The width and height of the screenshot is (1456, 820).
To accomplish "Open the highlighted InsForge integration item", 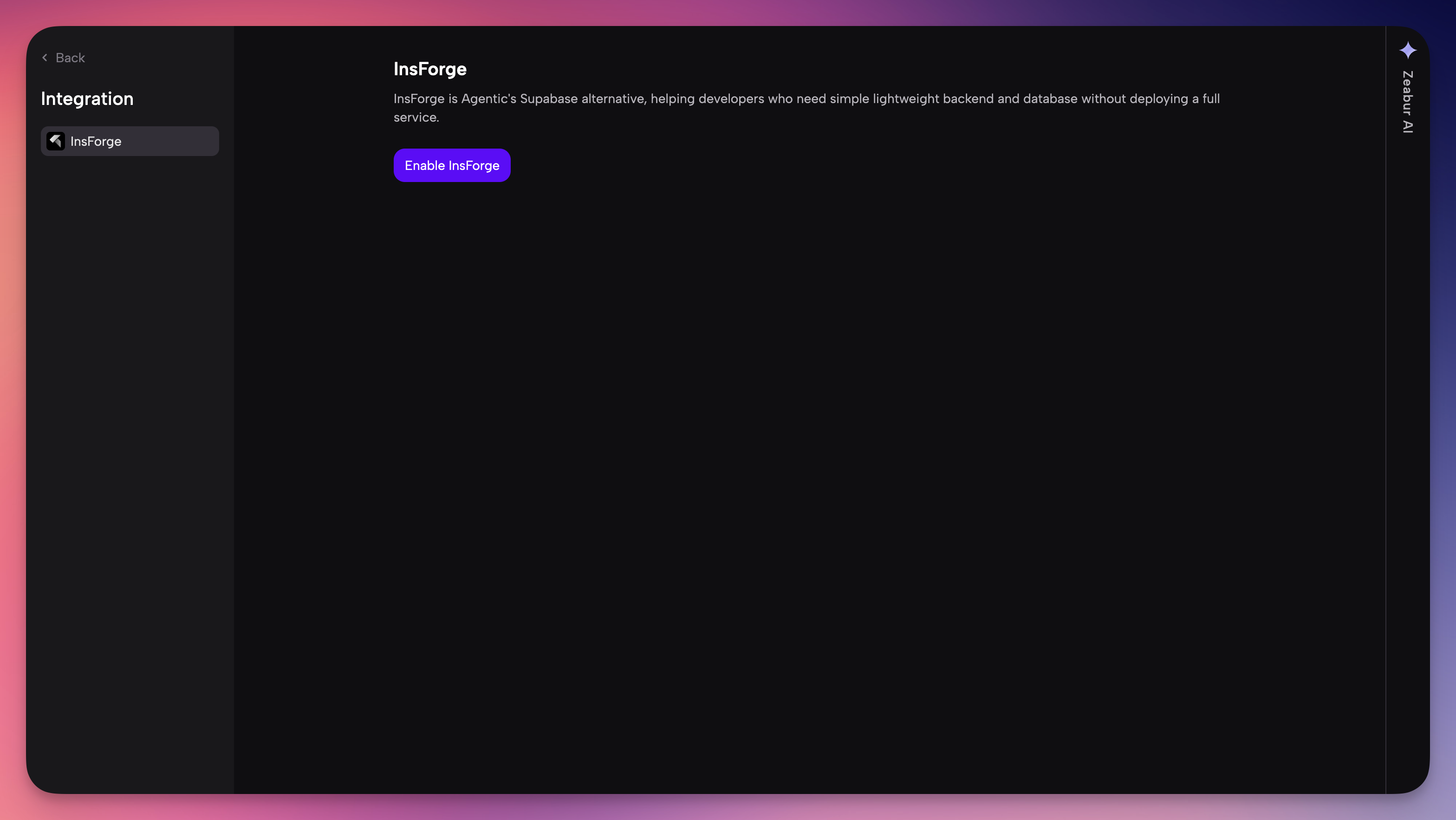I will [130, 141].
